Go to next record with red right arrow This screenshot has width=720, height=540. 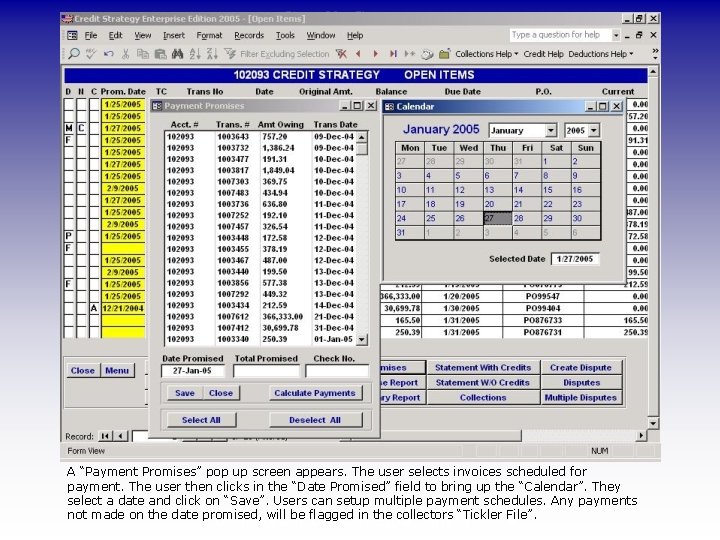(376, 54)
